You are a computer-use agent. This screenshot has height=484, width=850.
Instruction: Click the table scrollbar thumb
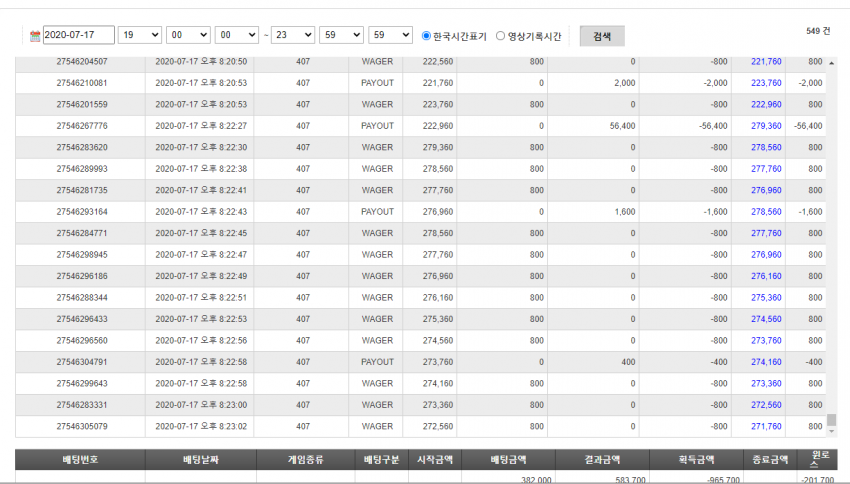click(x=832, y=420)
